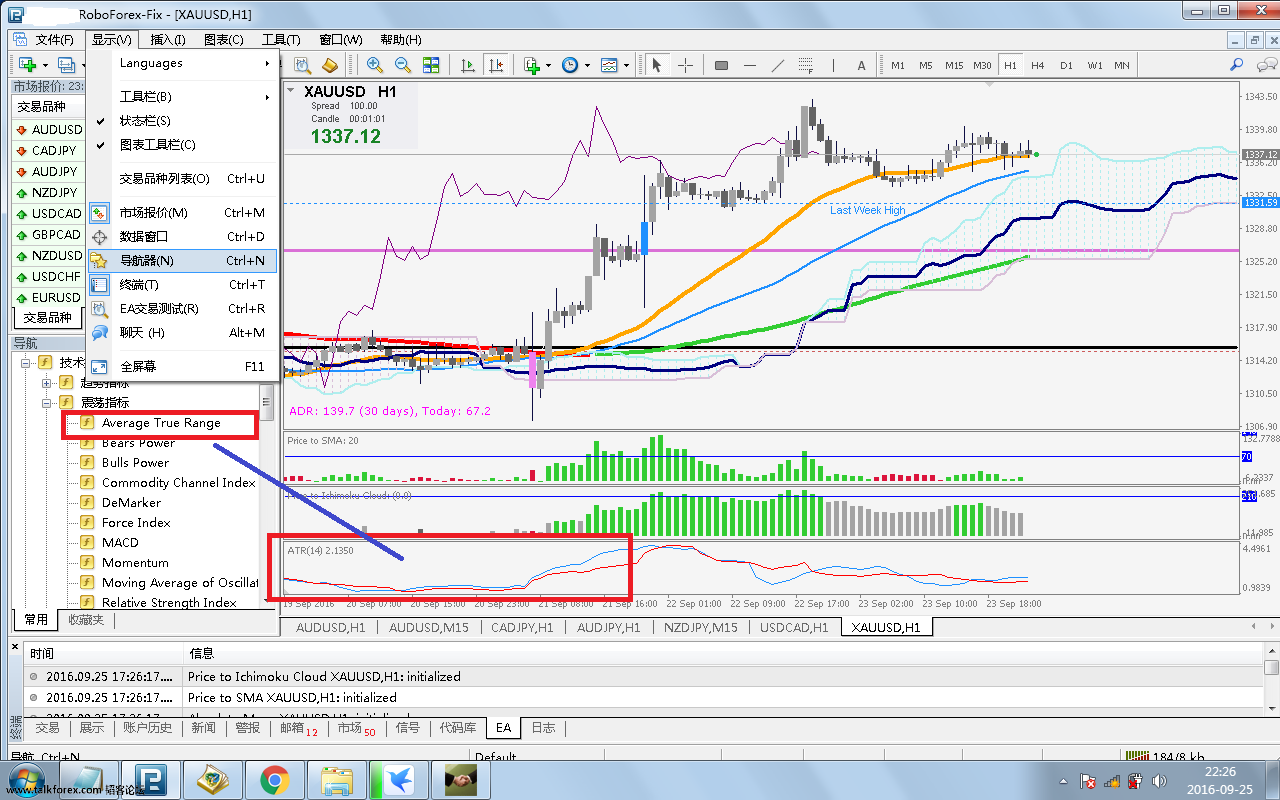Open the New Chart dropdown arrow
1280x800 pixels.
point(44,65)
